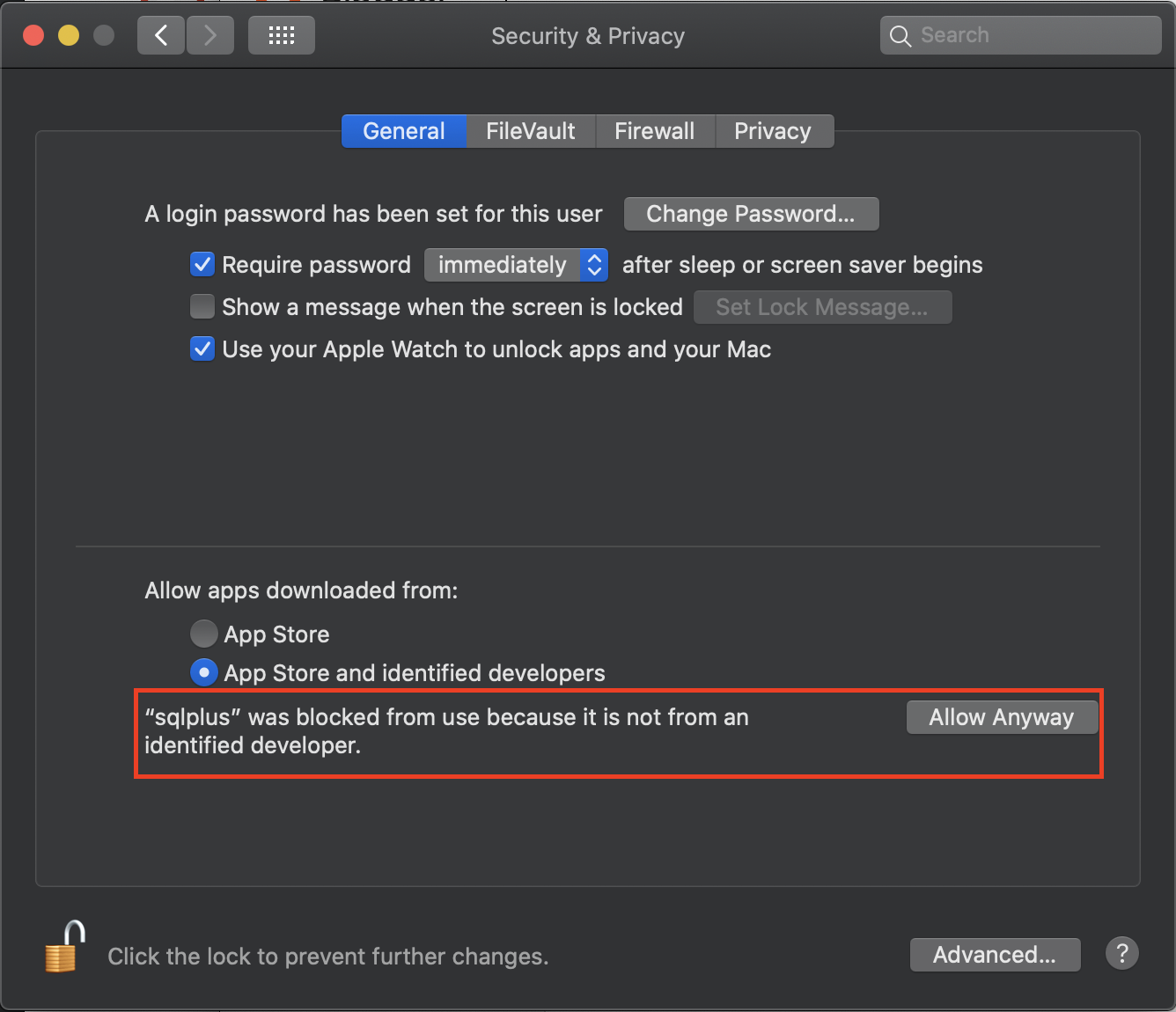Click the sqlplus blocked message text
1176x1012 pixels.
click(x=446, y=731)
